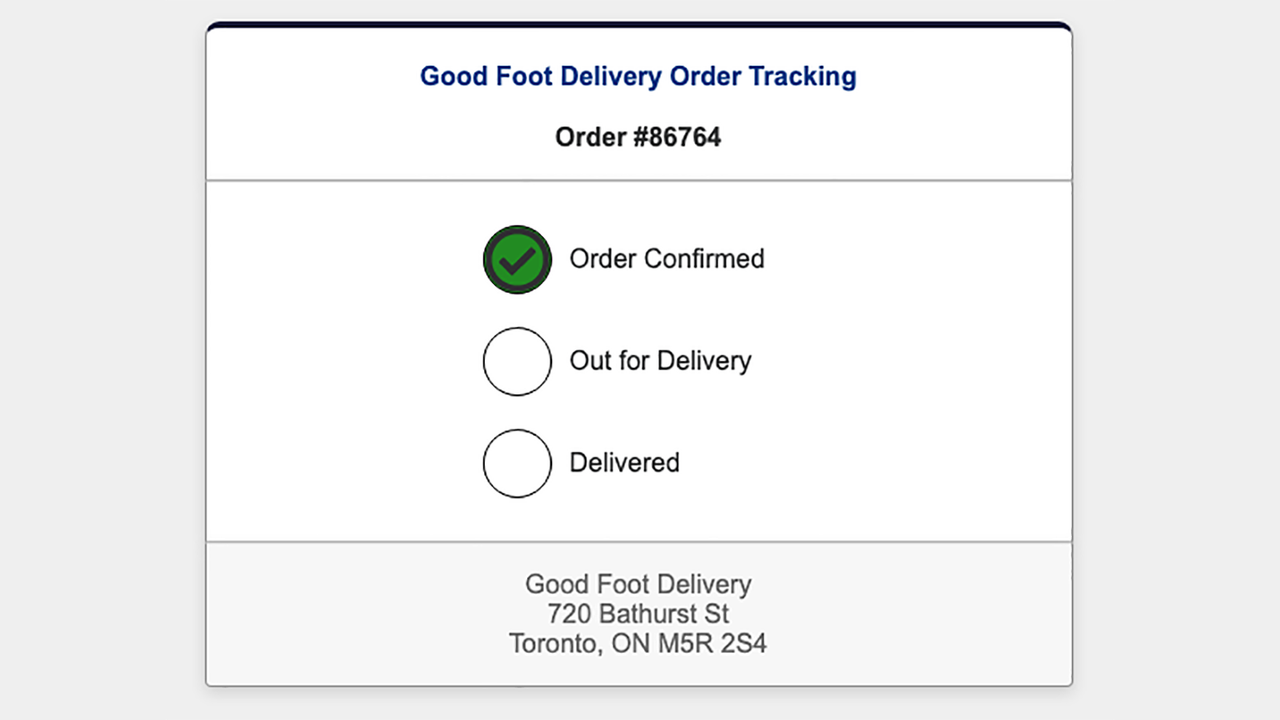The image size is (1280, 720).
Task: Click the Order #86764 label
Action: 638,137
